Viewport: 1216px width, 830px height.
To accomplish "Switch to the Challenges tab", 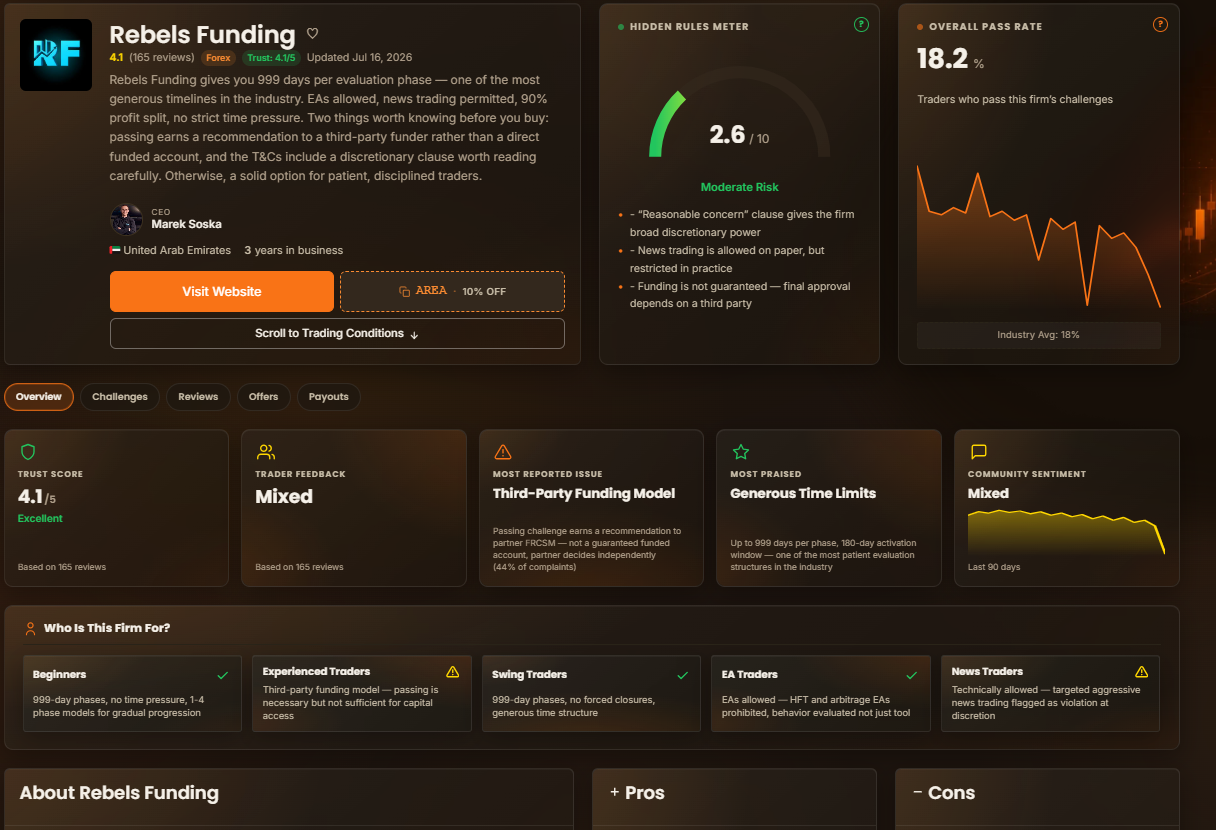I will (120, 397).
